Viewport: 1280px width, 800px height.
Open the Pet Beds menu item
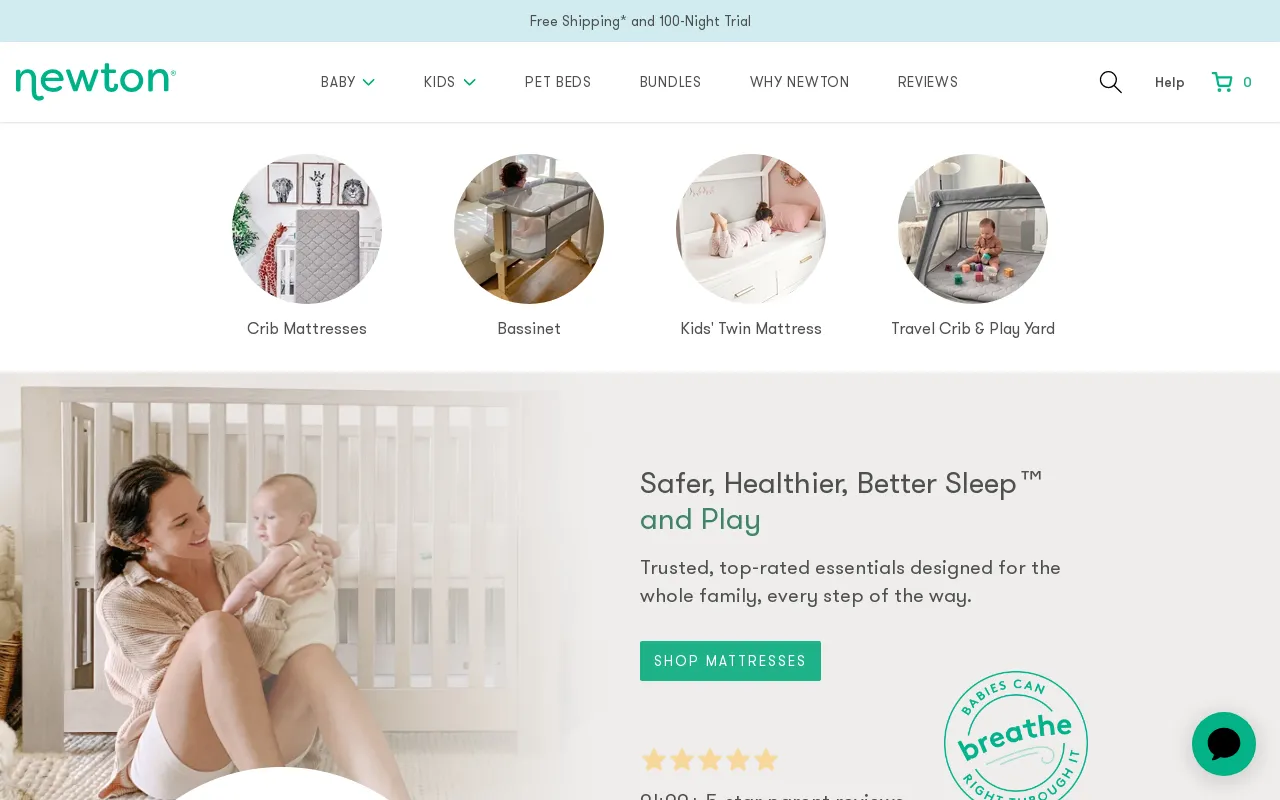[558, 82]
